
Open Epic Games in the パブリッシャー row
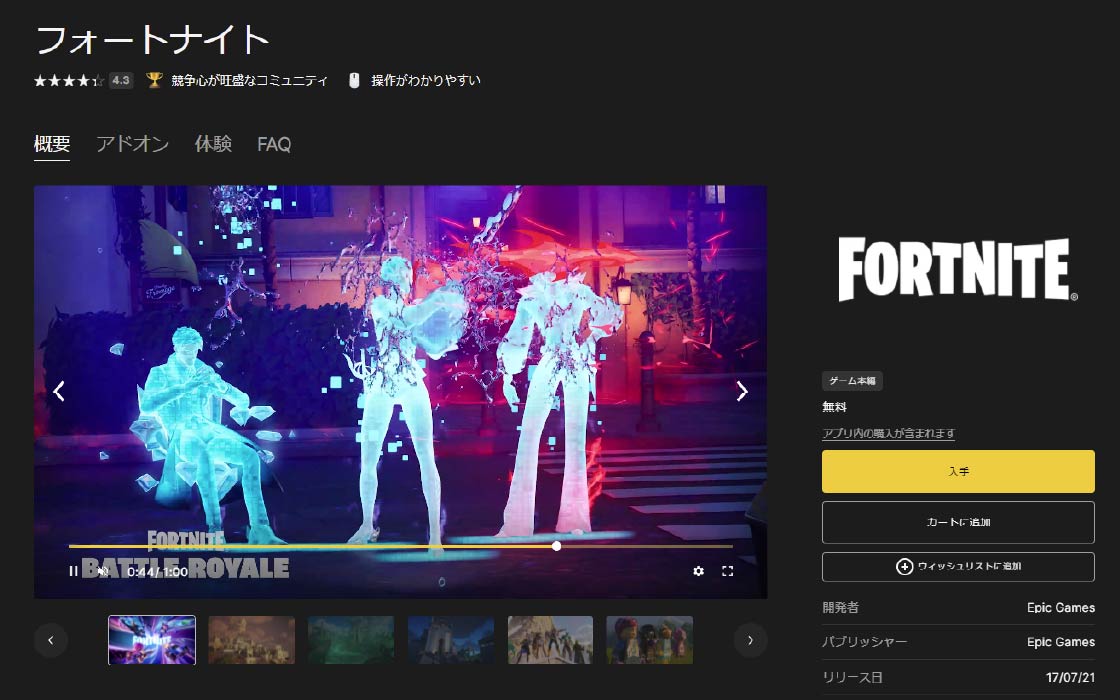click(1061, 642)
